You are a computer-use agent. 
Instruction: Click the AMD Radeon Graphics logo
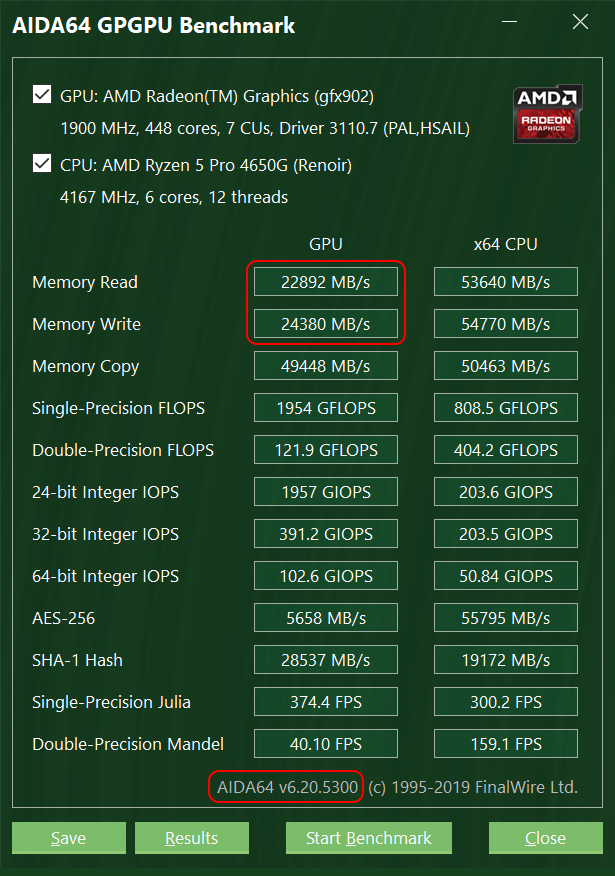(547, 112)
